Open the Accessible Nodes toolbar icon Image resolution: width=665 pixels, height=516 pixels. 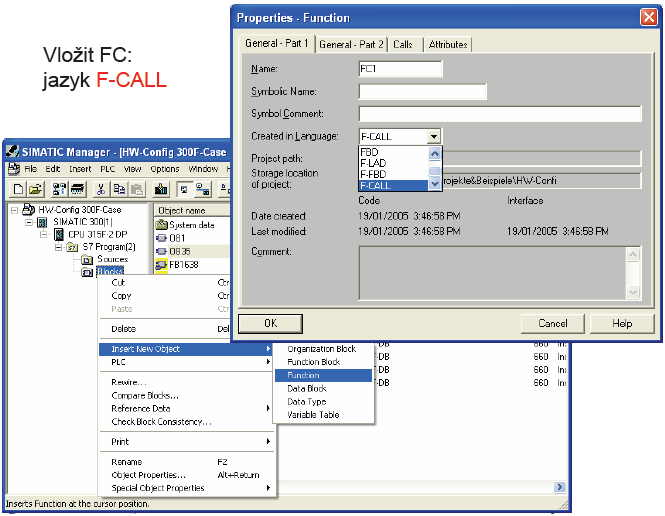59,189
